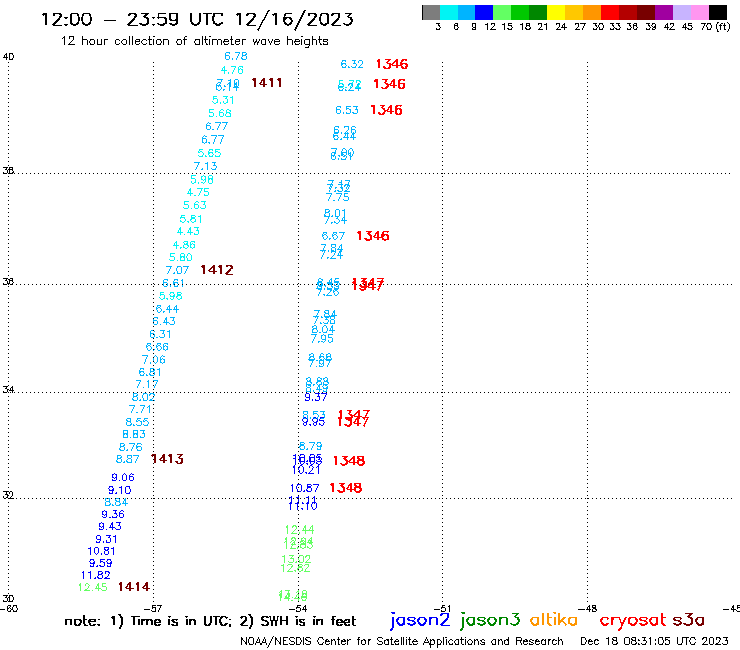Click the wave height value "5.31"
The image size is (740, 650).
[x=223, y=100]
